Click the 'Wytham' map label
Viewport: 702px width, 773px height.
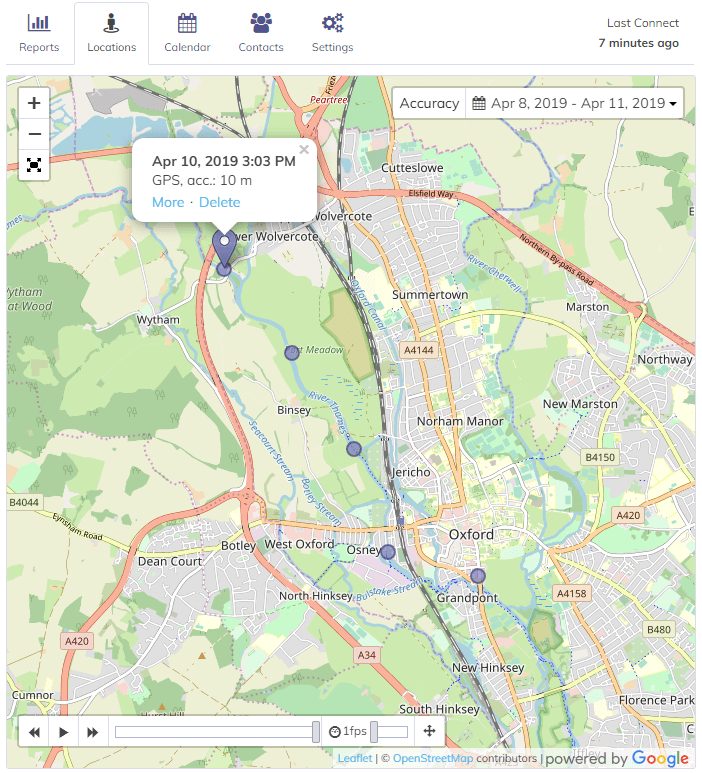pos(158,320)
